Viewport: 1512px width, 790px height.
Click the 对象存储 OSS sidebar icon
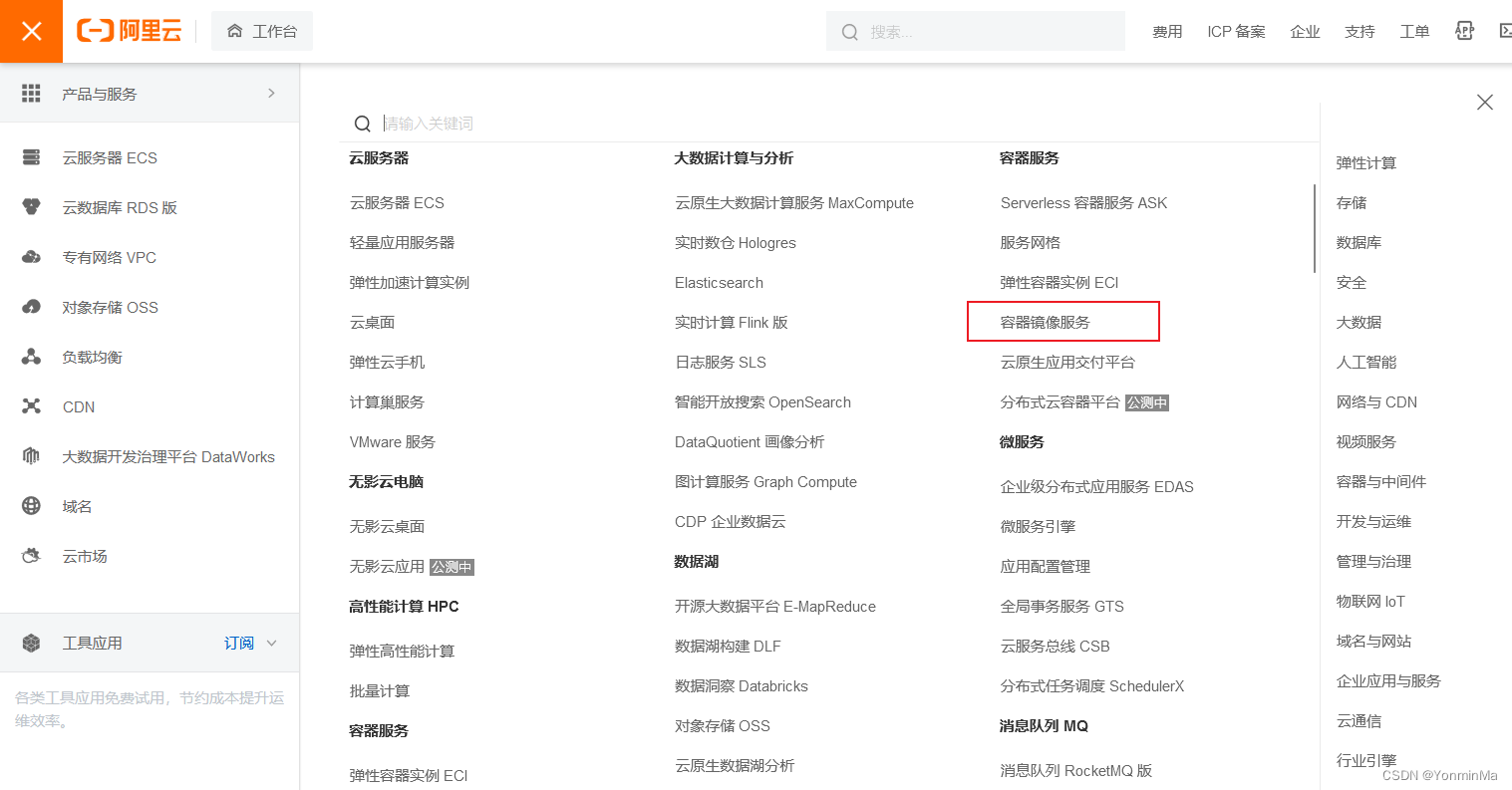tap(31, 307)
